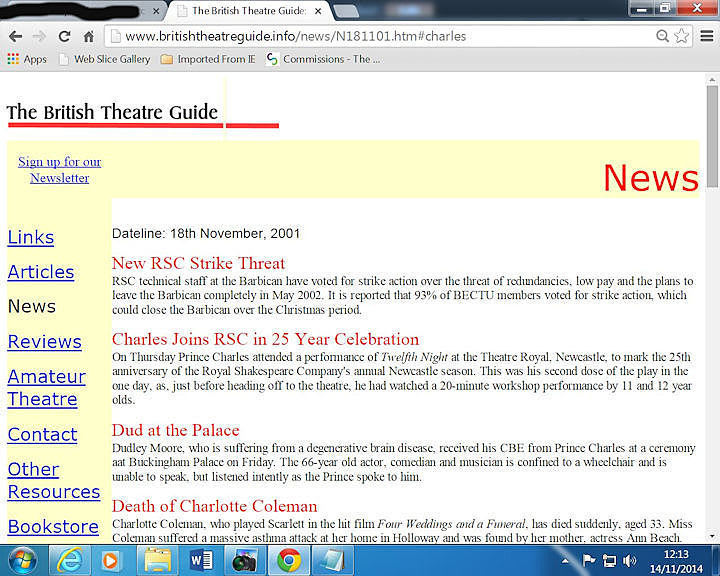This screenshot has height=576, width=720.
Task: Open the browser home page icon
Action: click(89, 36)
